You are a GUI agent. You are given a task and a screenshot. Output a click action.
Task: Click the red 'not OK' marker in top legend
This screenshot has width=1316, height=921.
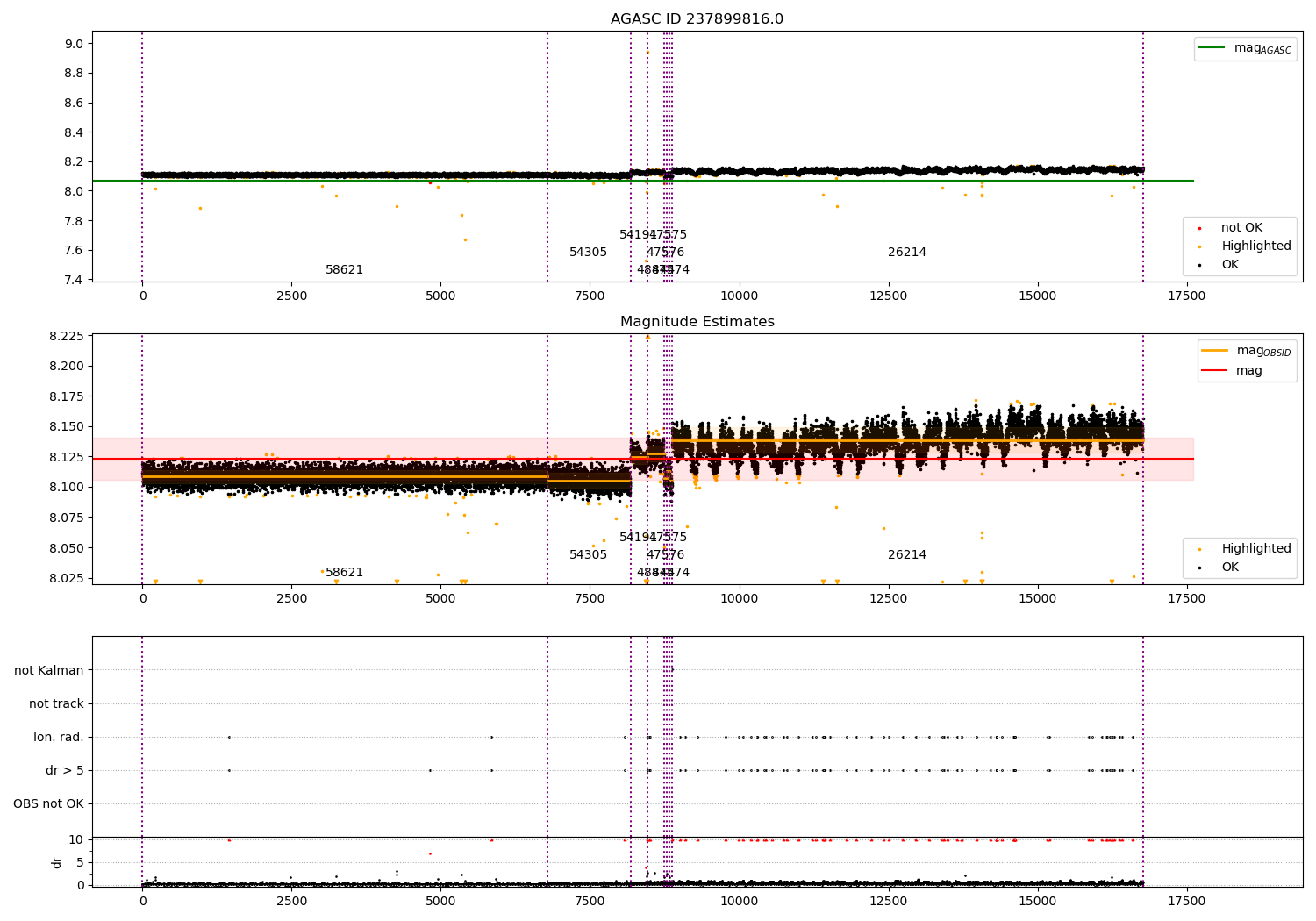point(1199,228)
